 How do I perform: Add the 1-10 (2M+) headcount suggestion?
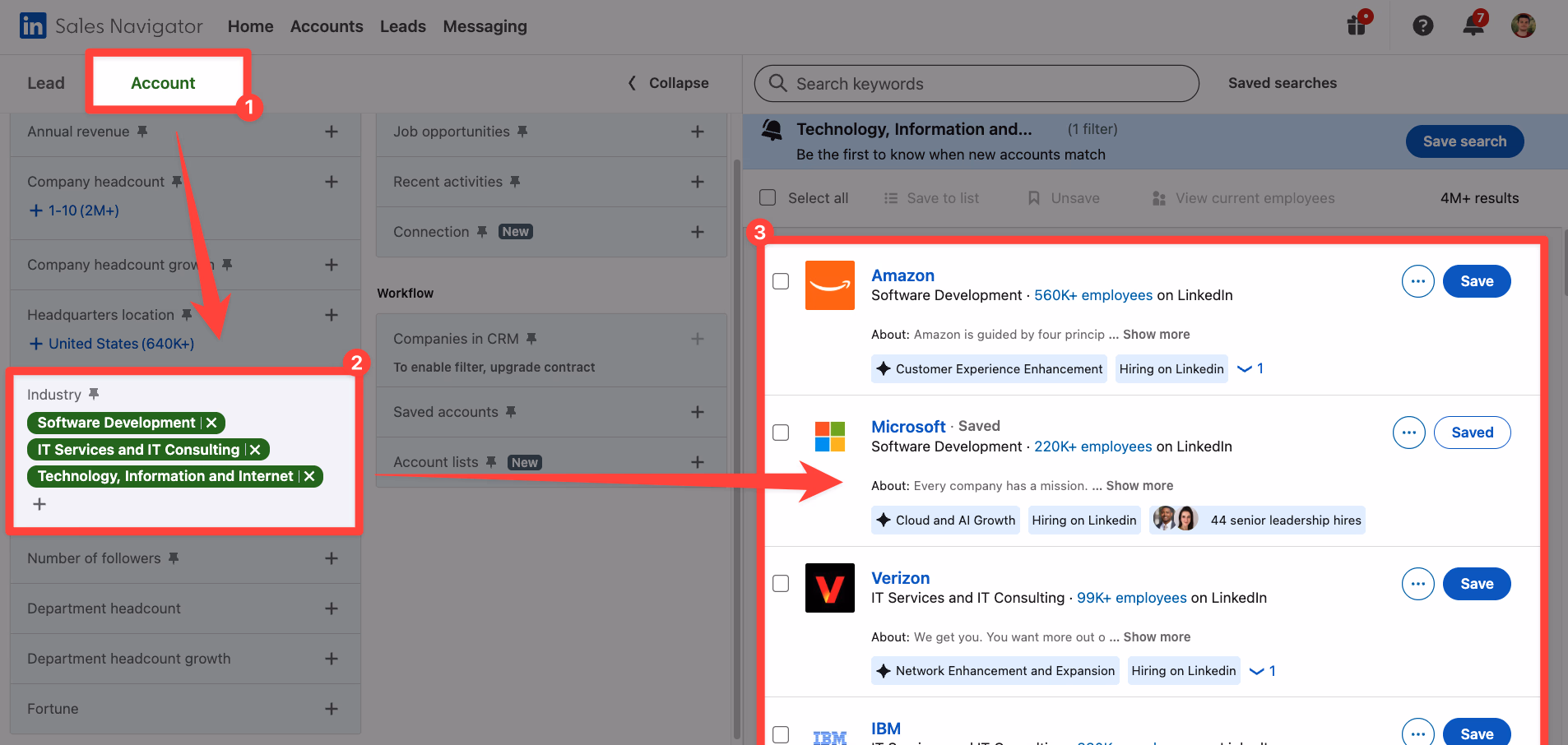click(x=74, y=211)
